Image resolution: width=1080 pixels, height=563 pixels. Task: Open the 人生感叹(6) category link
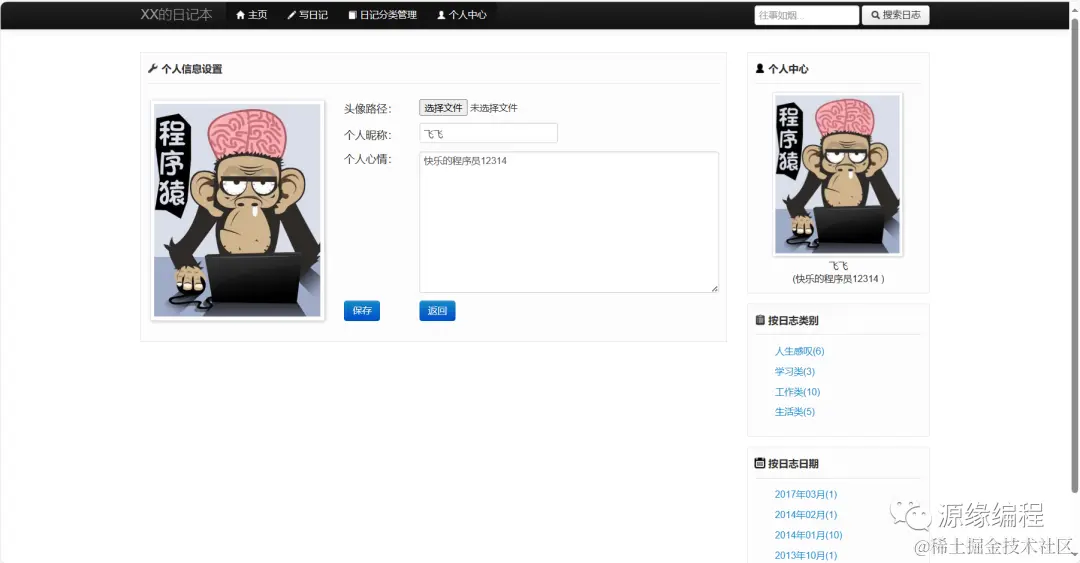(799, 351)
